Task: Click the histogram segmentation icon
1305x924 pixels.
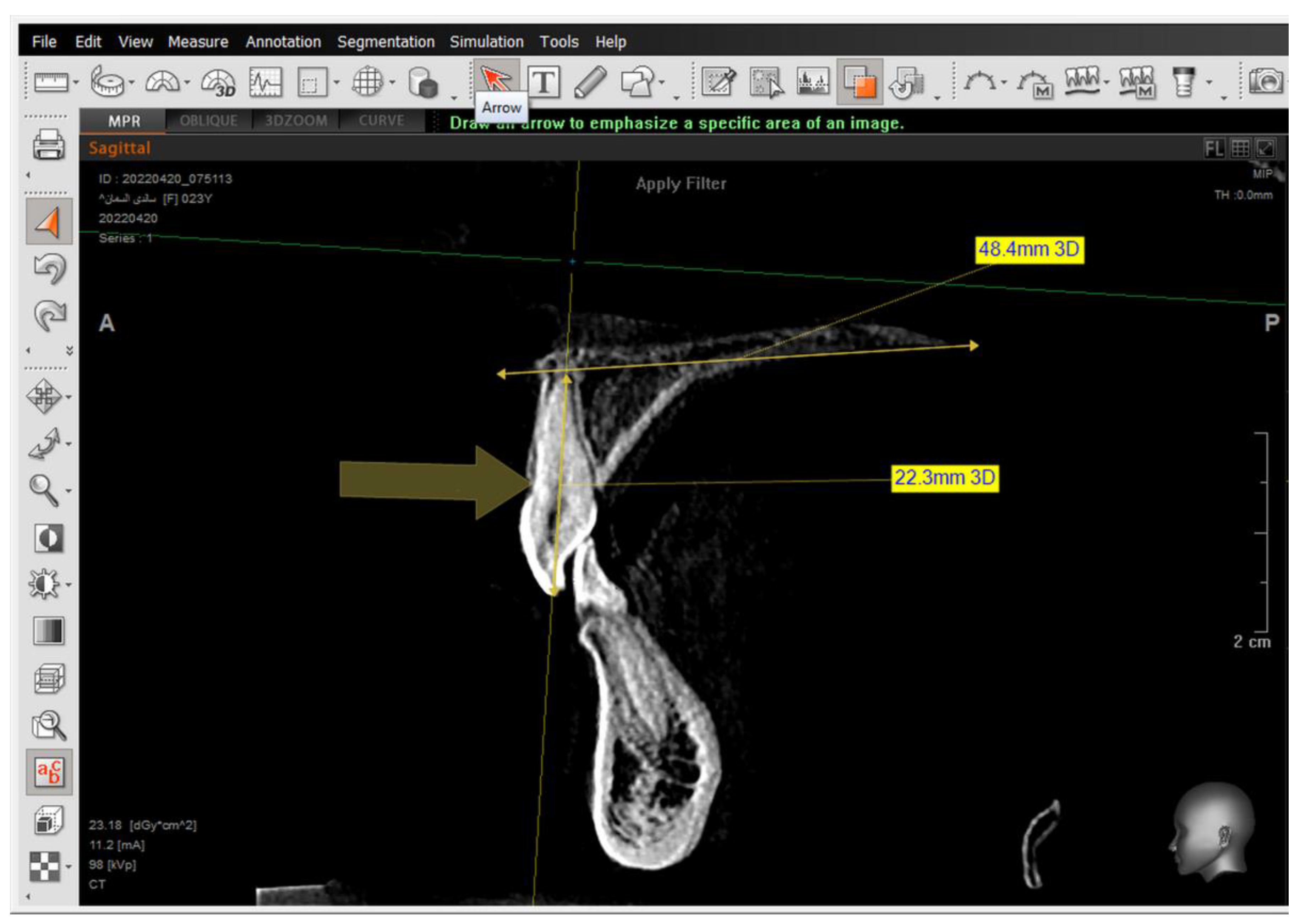Action: [813, 82]
